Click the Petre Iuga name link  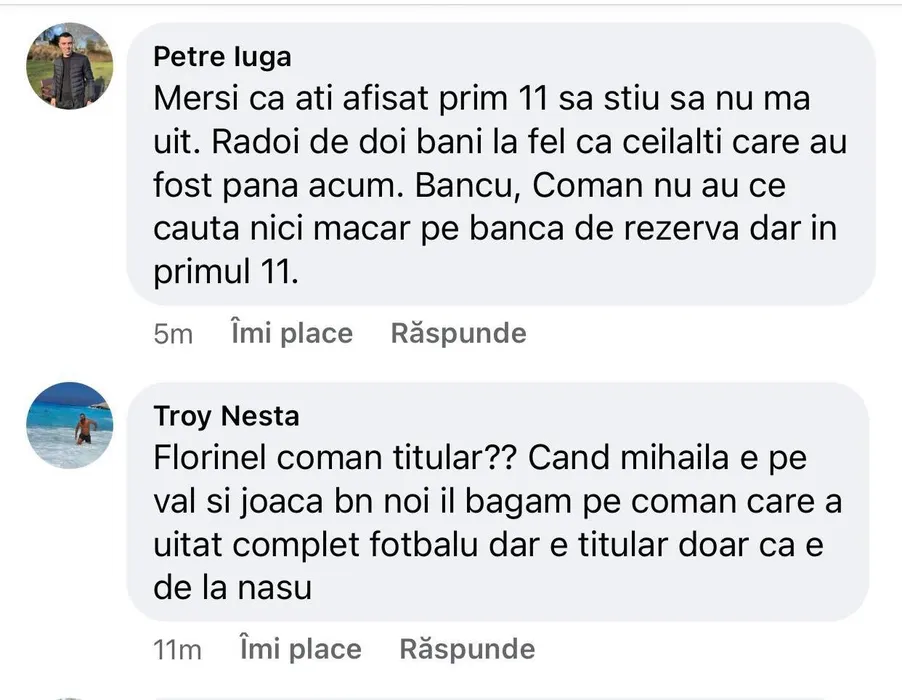click(x=222, y=57)
